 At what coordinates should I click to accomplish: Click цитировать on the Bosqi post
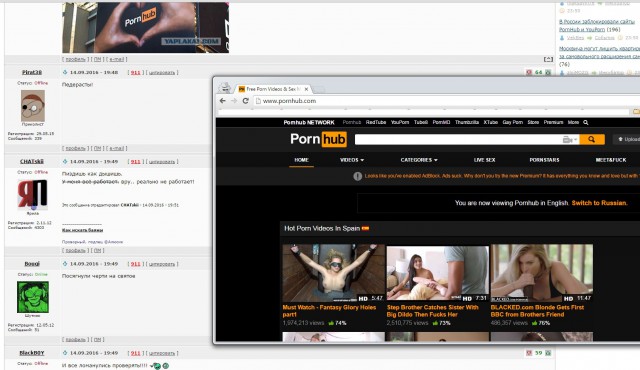point(162,264)
